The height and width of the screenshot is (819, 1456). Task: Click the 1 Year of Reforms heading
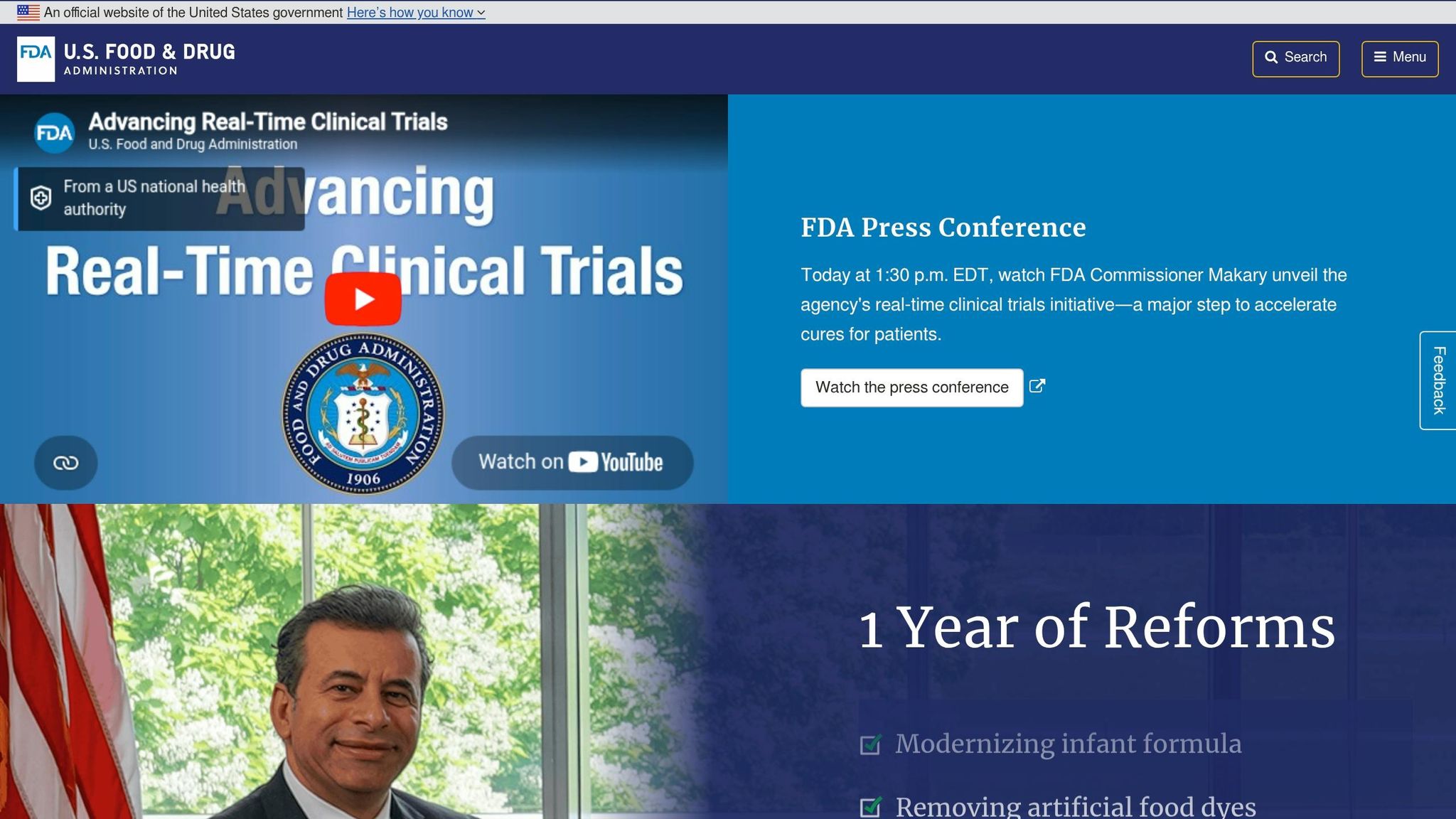pos(1098,628)
